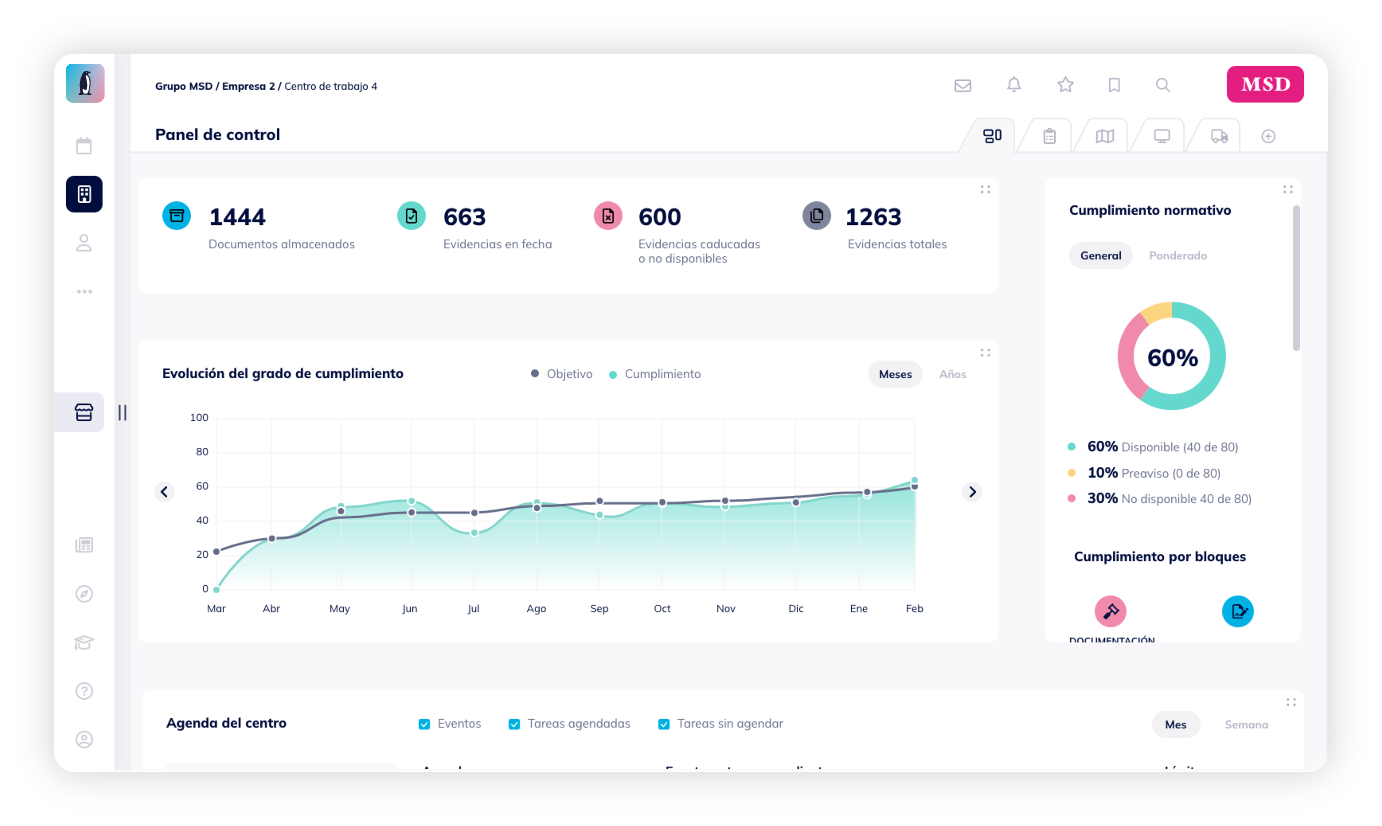Open calendar icon in left sidebar

84,146
